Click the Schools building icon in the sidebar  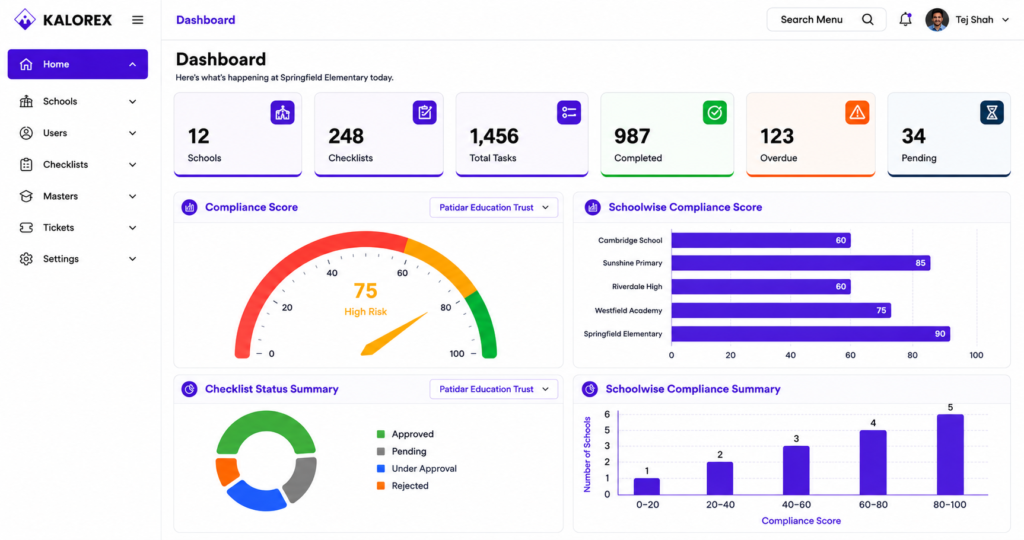26,101
